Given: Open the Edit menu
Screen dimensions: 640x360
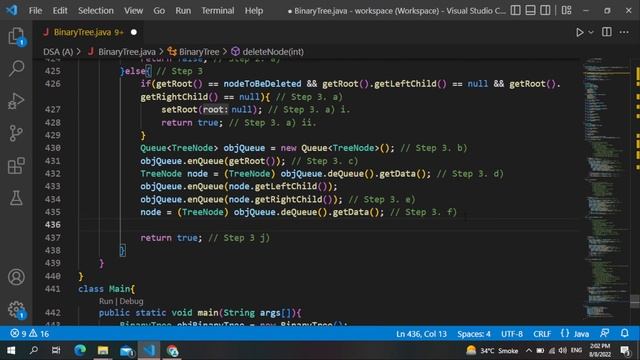Looking at the screenshot, I should tap(60, 11).
